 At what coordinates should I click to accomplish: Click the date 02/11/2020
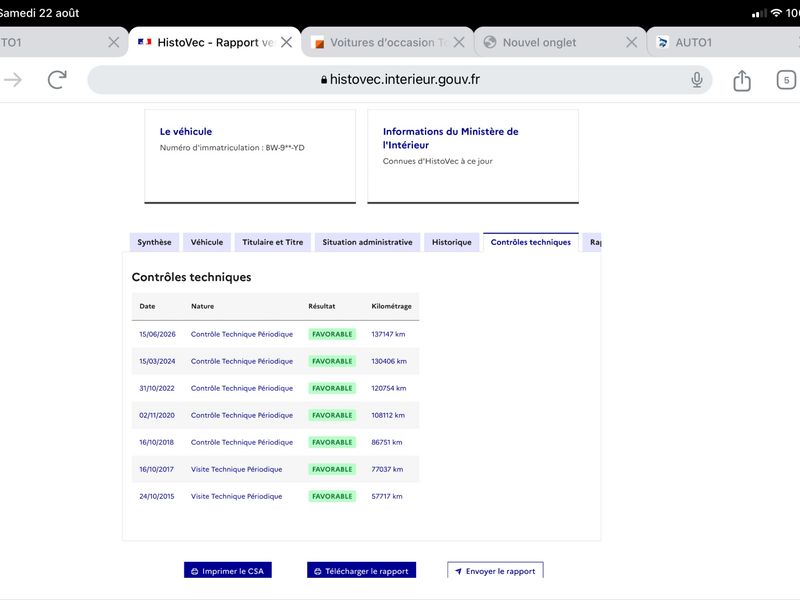click(x=157, y=415)
